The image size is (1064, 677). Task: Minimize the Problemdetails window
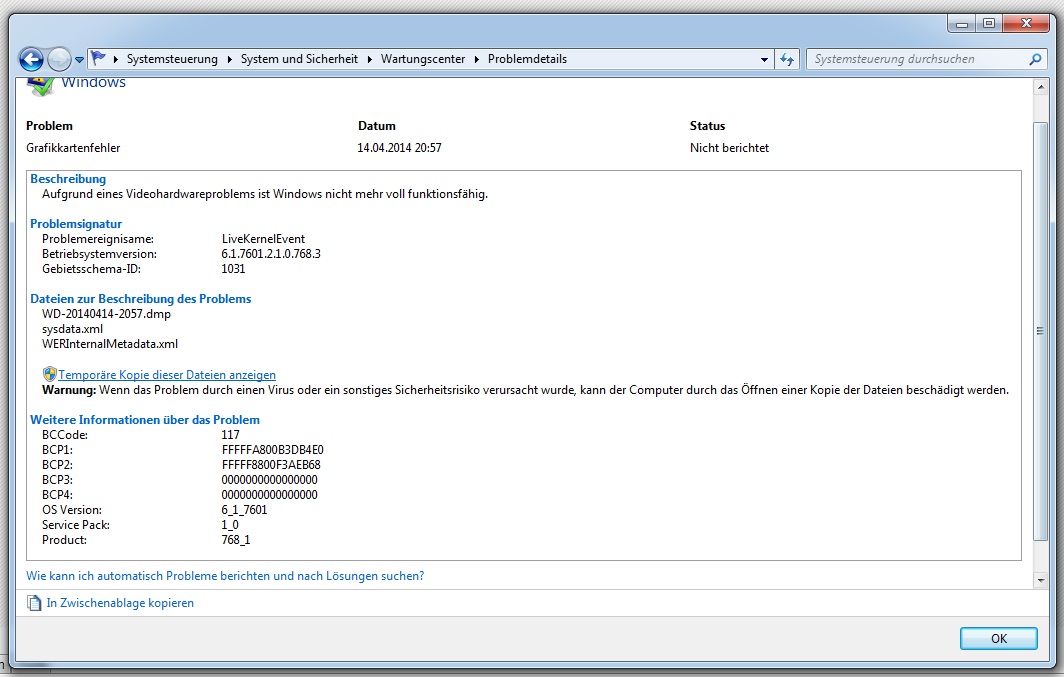click(x=962, y=24)
